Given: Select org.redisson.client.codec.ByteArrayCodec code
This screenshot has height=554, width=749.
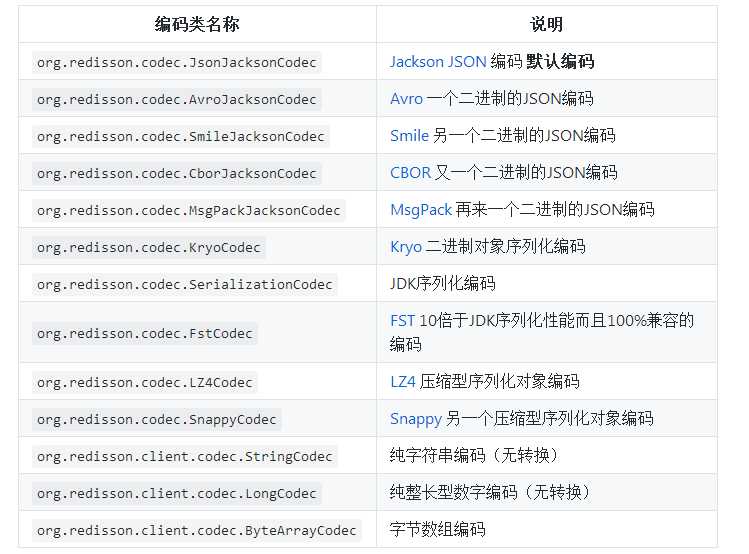Looking at the screenshot, I should click(x=197, y=531).
